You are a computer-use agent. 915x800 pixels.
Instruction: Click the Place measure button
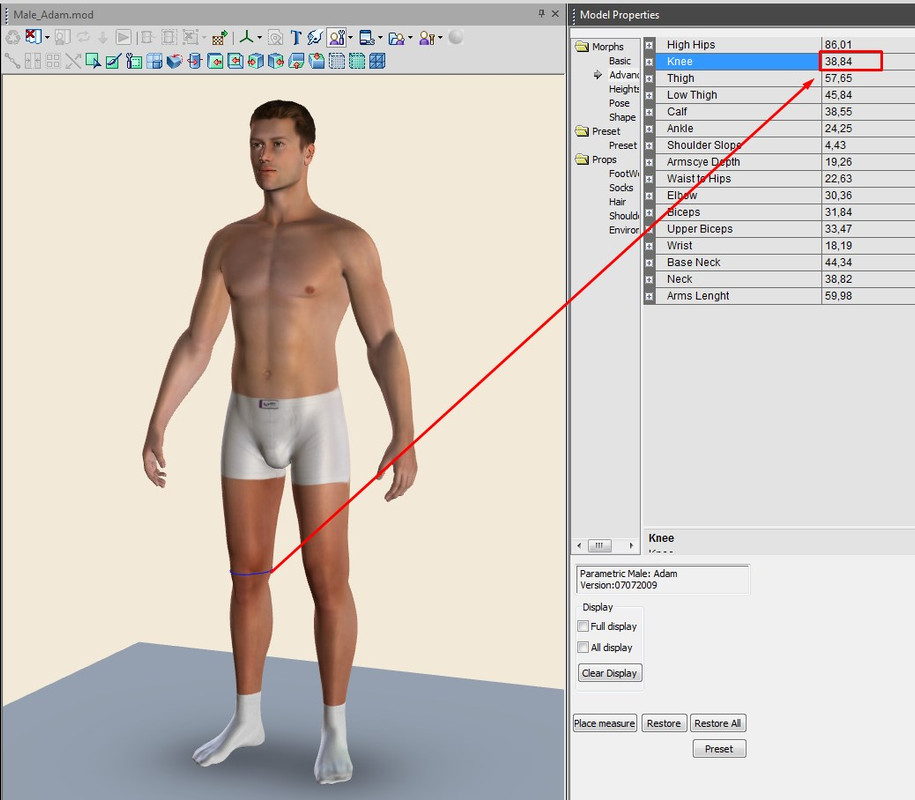pyautogui.click(x=605, y=723)
